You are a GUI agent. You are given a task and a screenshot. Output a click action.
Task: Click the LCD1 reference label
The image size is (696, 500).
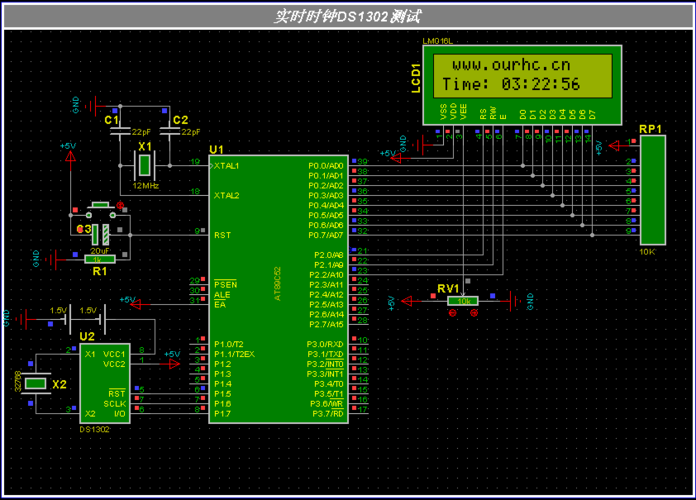[x=416, y=78]
